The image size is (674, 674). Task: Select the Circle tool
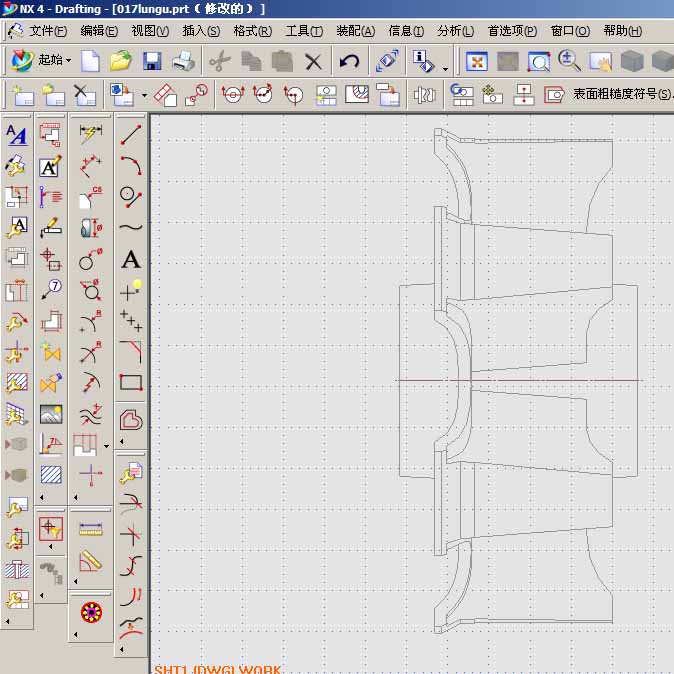click(x=131, y=197)
